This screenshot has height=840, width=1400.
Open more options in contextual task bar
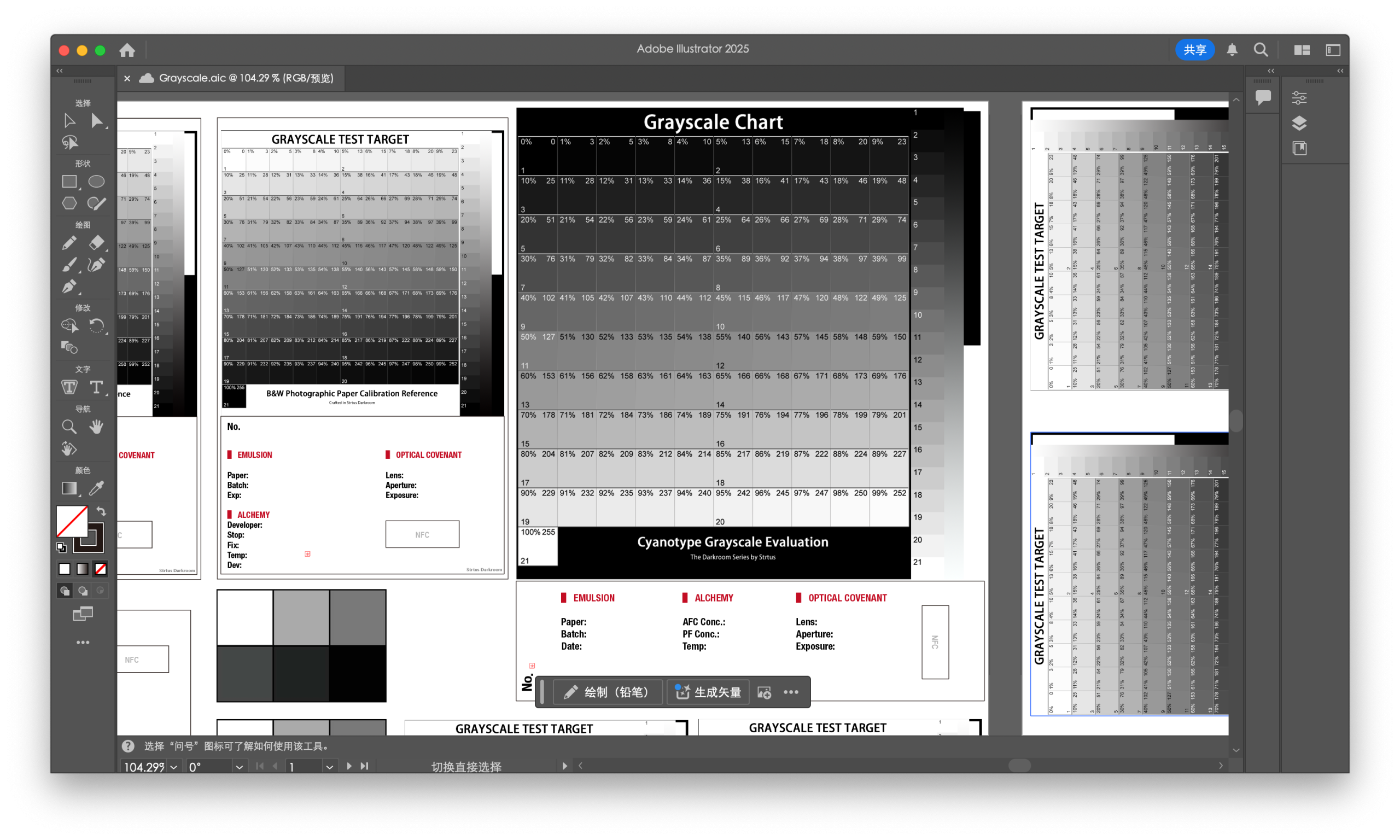[x=791, y=692]
